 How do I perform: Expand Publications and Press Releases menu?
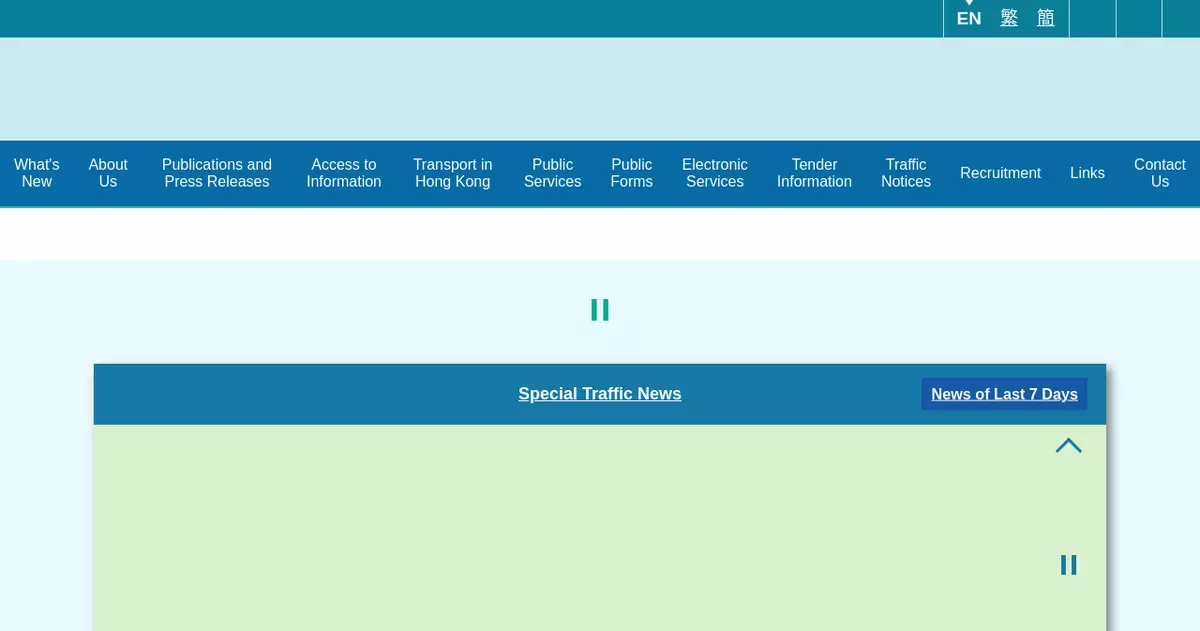pyautogui.click(x=217, y=173)
